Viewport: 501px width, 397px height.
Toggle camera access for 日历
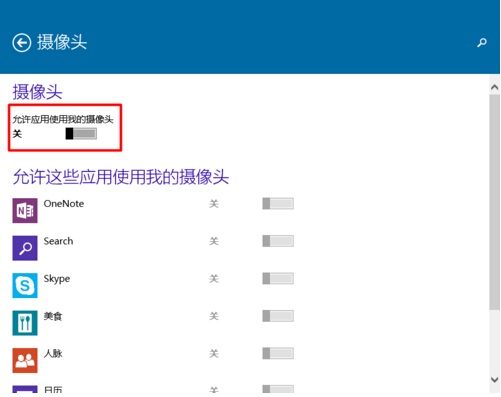(x=278, y=389)
